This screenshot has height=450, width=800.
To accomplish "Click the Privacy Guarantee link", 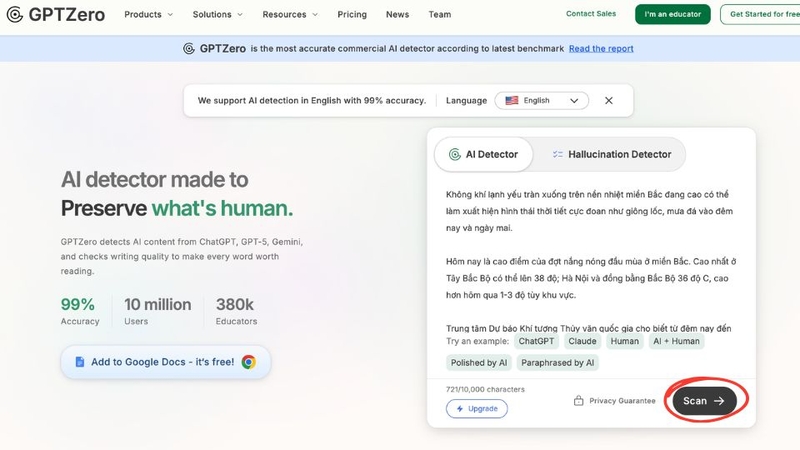I will click(x=615, y=401).
